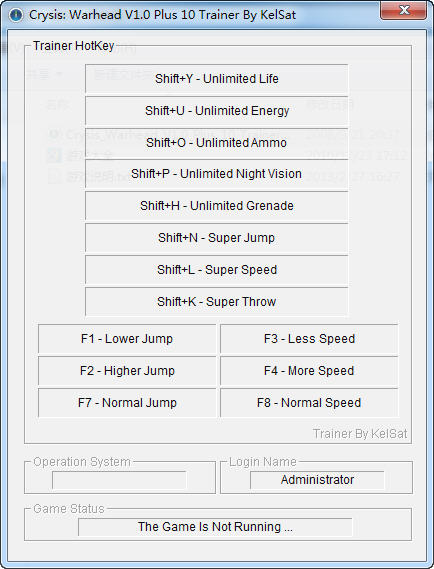Enable Shift+U Unlimited Energy
434x569 pixels.
tap(217, 111)
